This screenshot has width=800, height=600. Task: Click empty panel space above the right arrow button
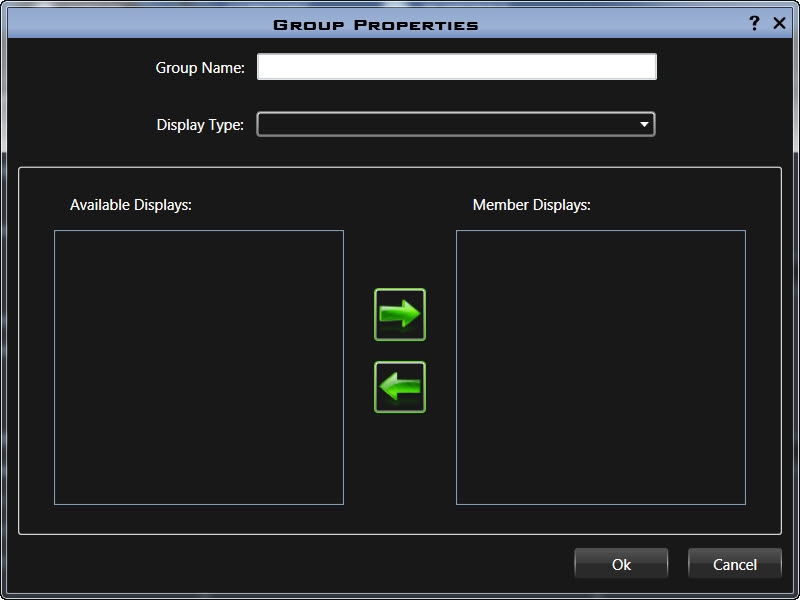400,240
